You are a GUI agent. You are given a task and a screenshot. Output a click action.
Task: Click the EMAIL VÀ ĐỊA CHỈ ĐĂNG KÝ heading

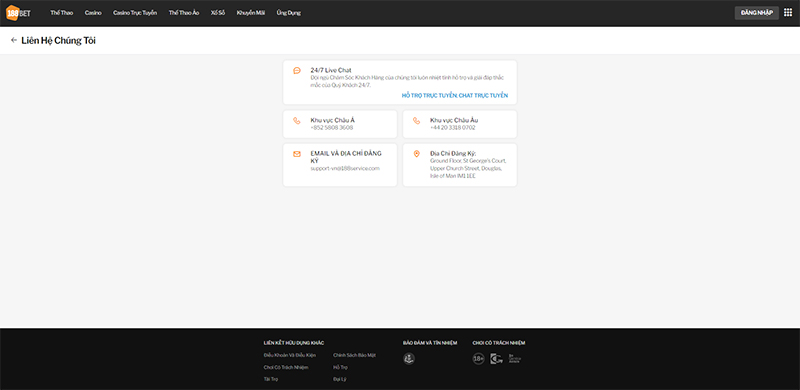tap(346, 157)
